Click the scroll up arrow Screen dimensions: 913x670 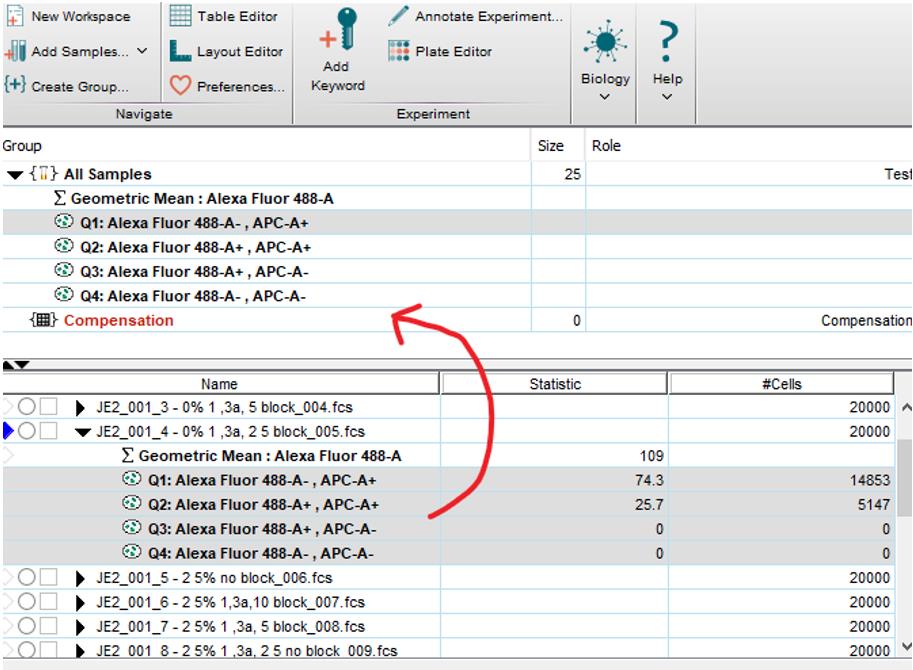[x=905, y=407]
